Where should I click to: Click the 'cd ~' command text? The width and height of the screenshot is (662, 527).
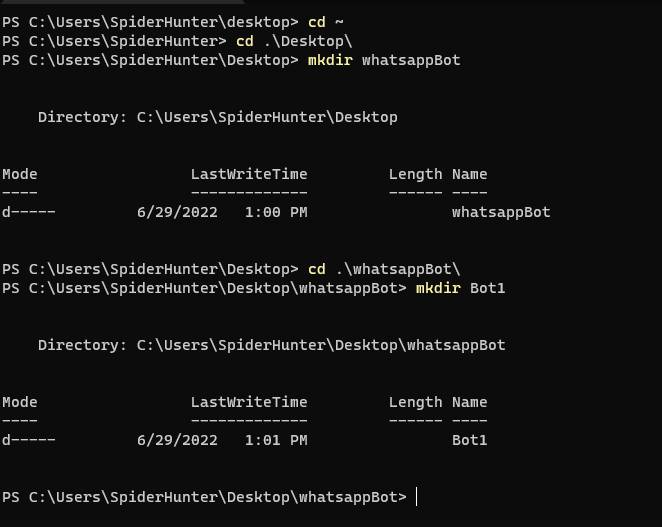pos(326,22)
